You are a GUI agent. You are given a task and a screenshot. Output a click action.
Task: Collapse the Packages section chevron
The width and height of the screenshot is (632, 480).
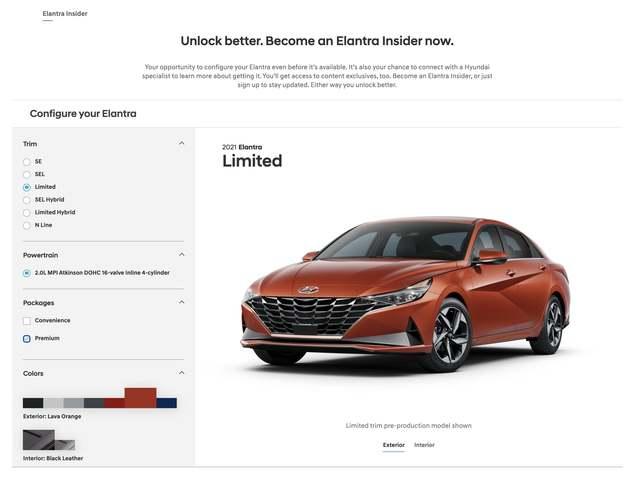[x=181, y=302]
